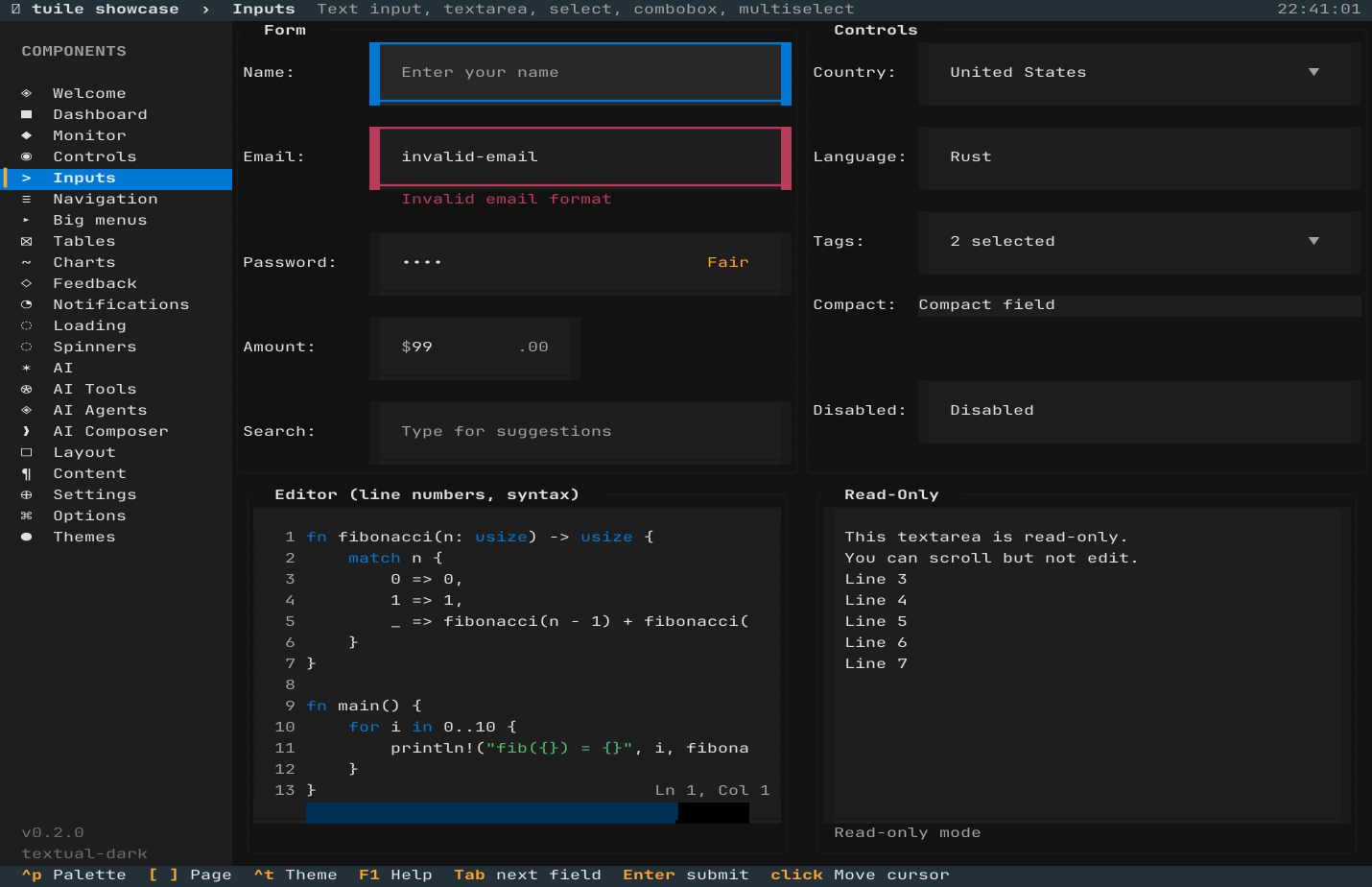The image size is (1372, 887).
Task: Click Page shortcut in footer
Action: [x=190, y=875]
